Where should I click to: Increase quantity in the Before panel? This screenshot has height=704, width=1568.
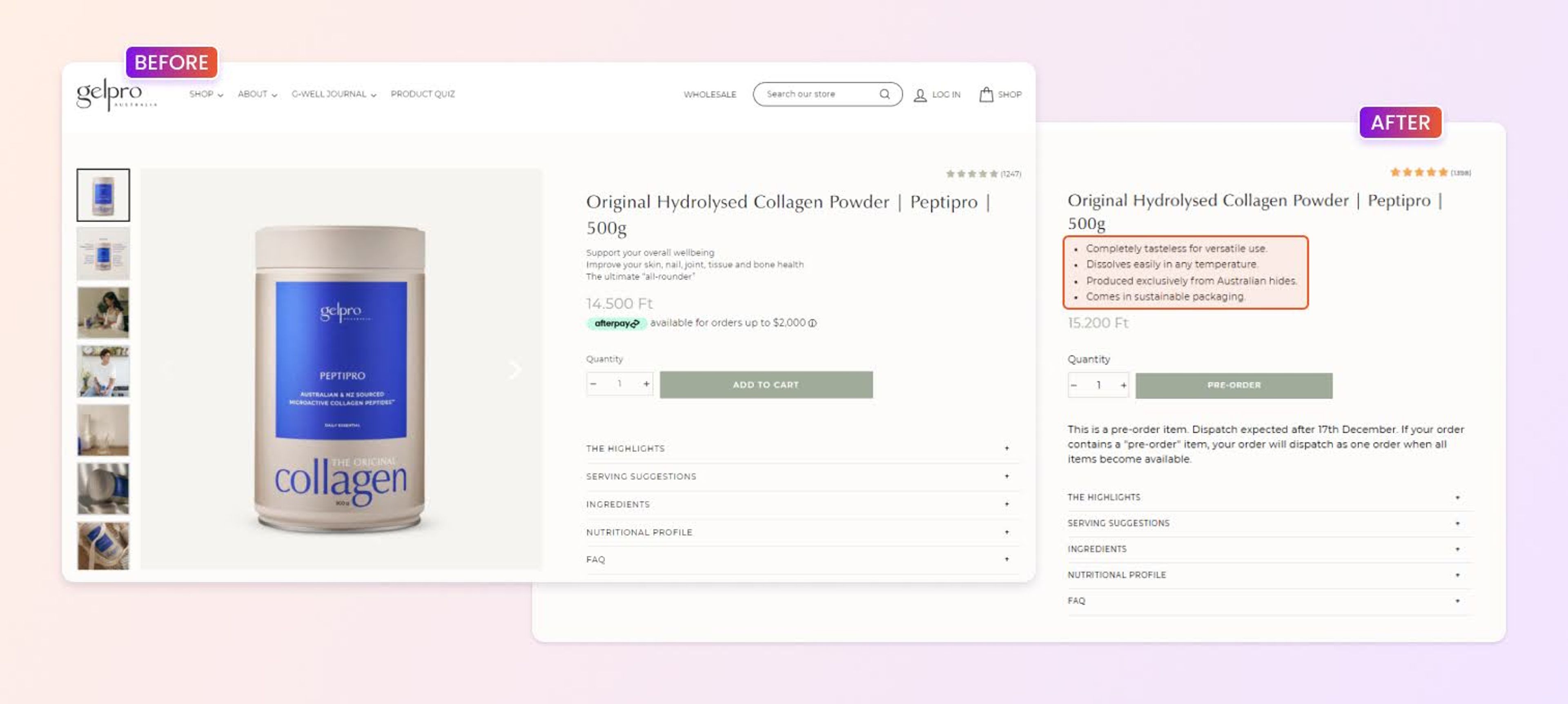pyautogui.click(x=646, y=384)
